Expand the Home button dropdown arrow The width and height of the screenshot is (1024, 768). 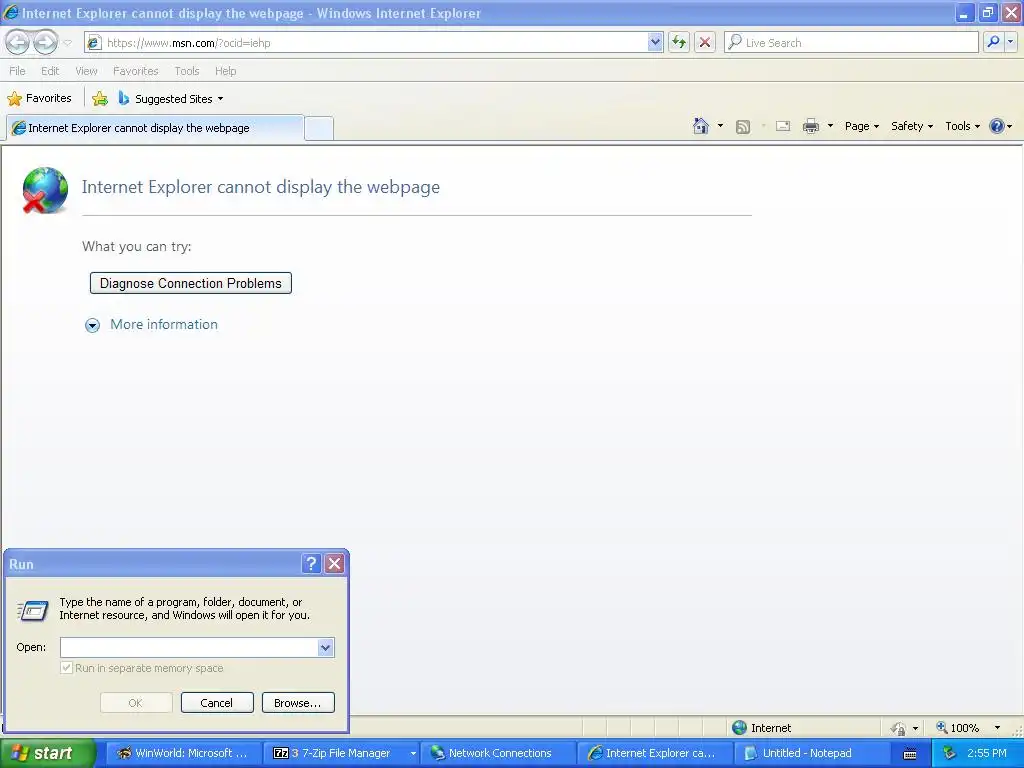pyautogui.click(x=720, y=126)
